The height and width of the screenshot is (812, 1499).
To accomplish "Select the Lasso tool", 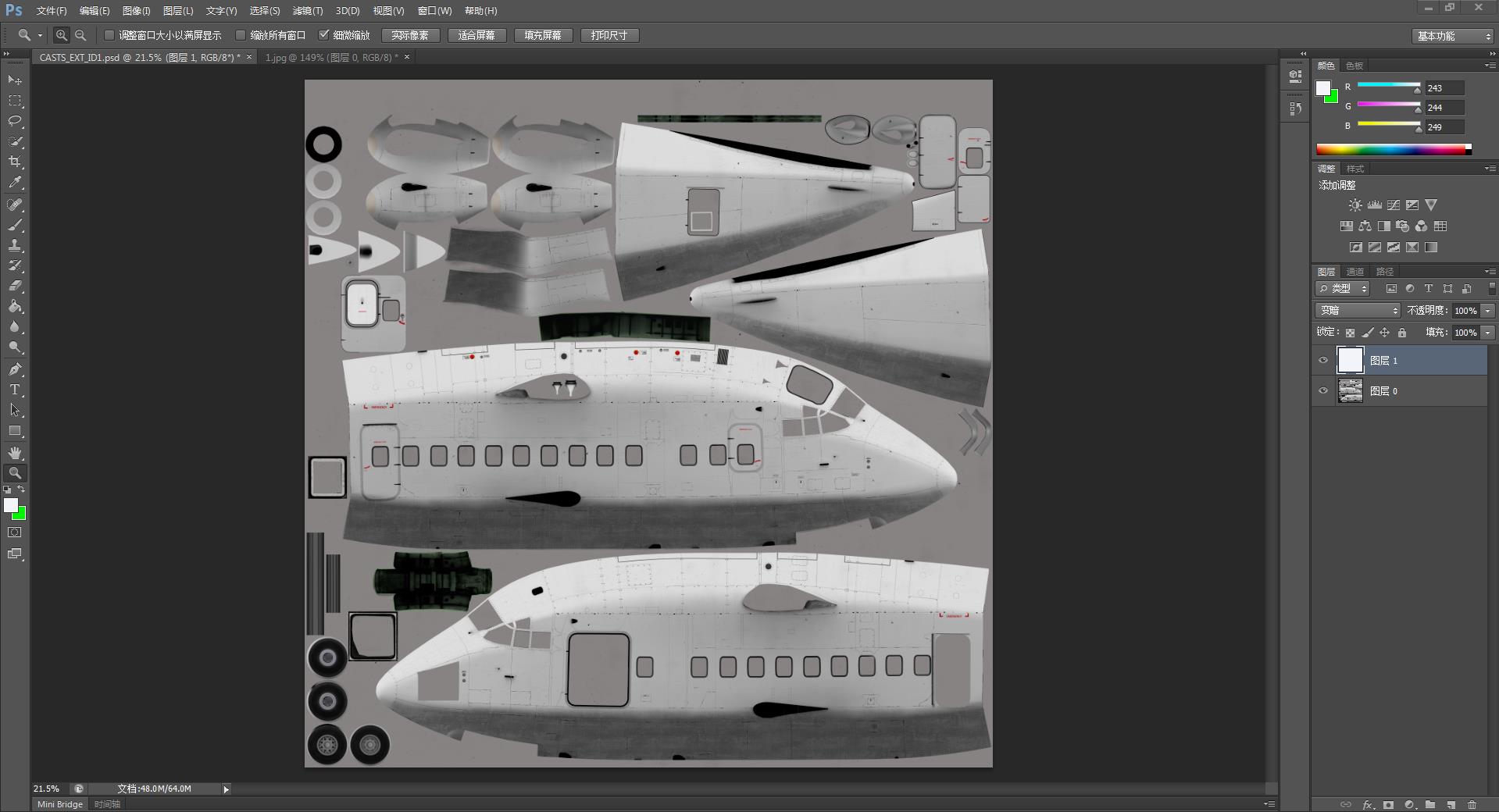I will pos(15,121).
